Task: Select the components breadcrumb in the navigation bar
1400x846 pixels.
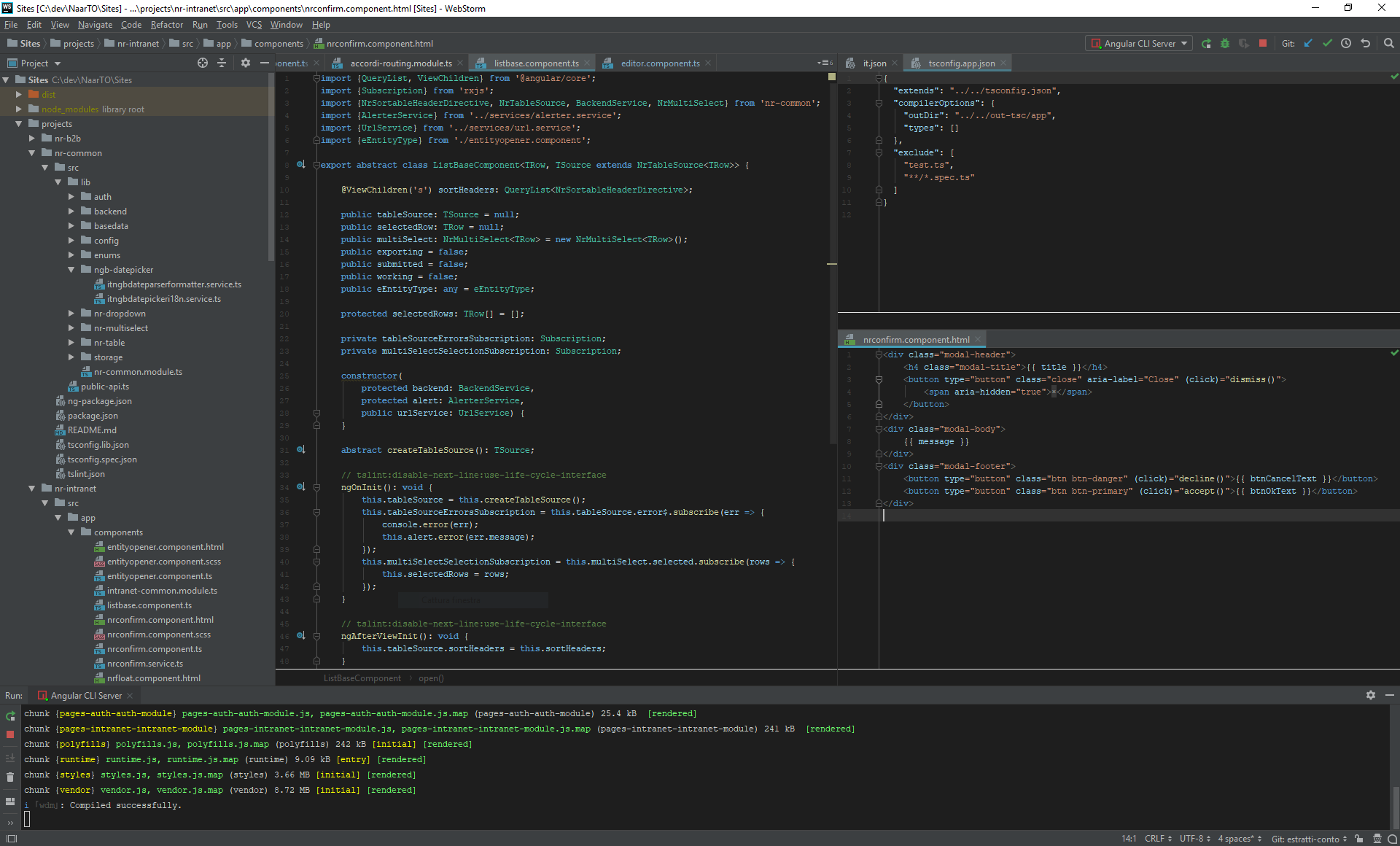Action: coord(271,44)
